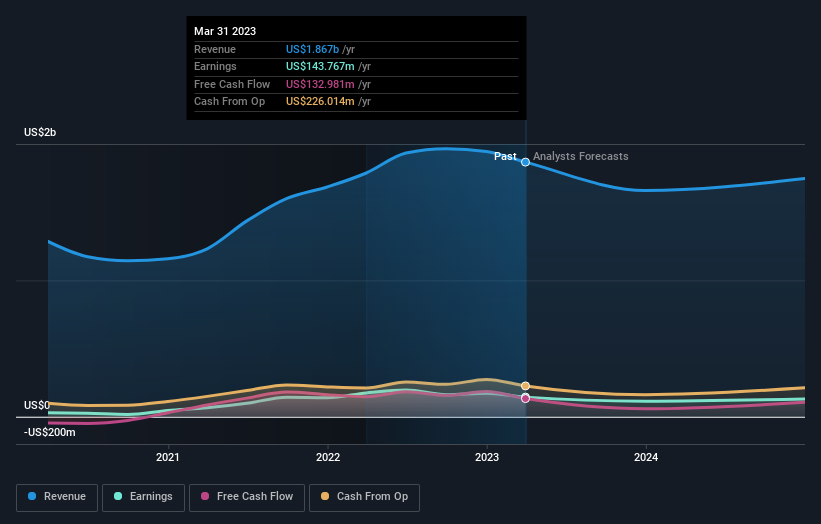Click the 2021 x-axis label

click(168, 458)
